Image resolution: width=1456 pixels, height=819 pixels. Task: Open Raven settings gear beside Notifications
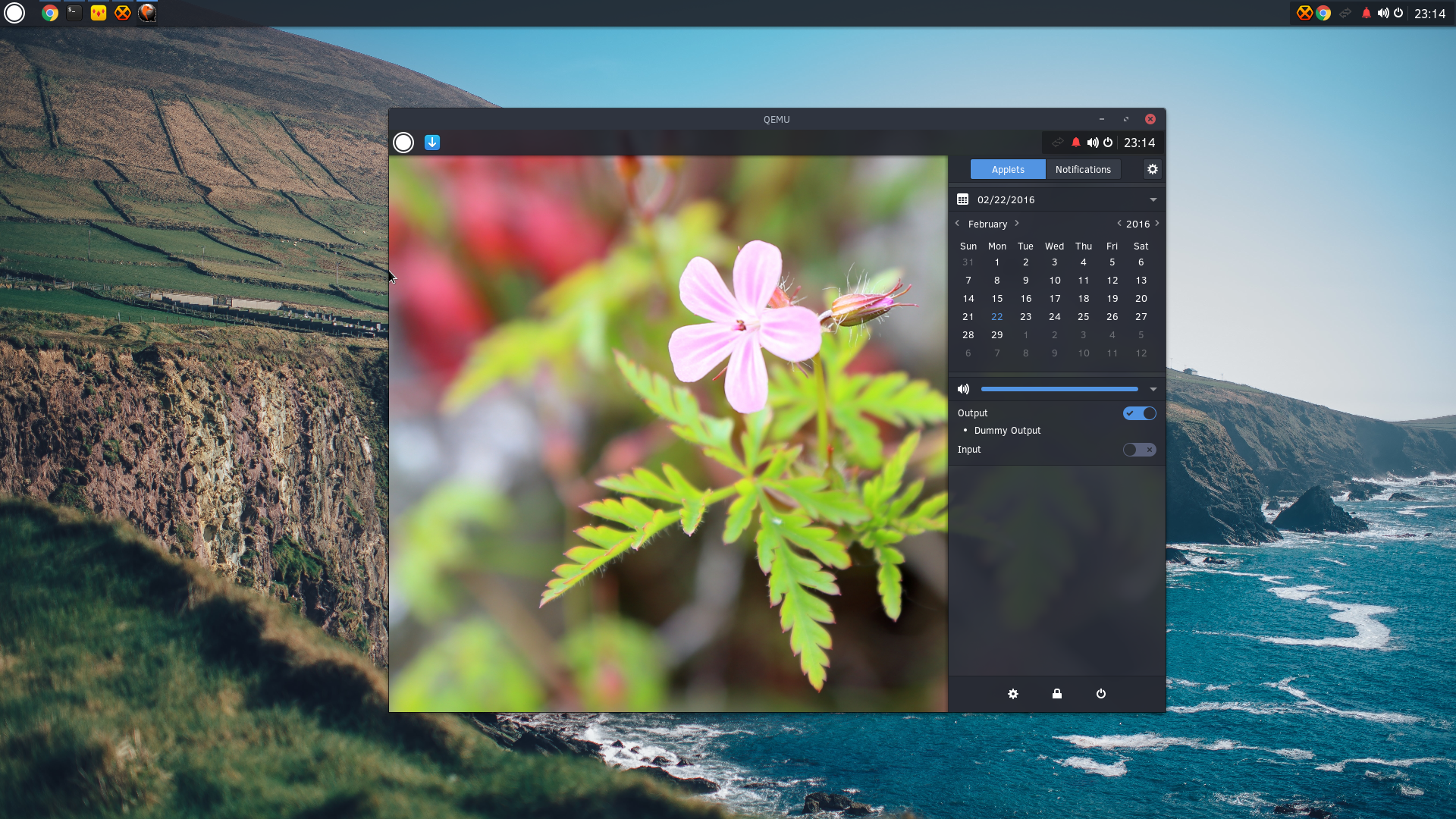click(x=1153, y=169)
